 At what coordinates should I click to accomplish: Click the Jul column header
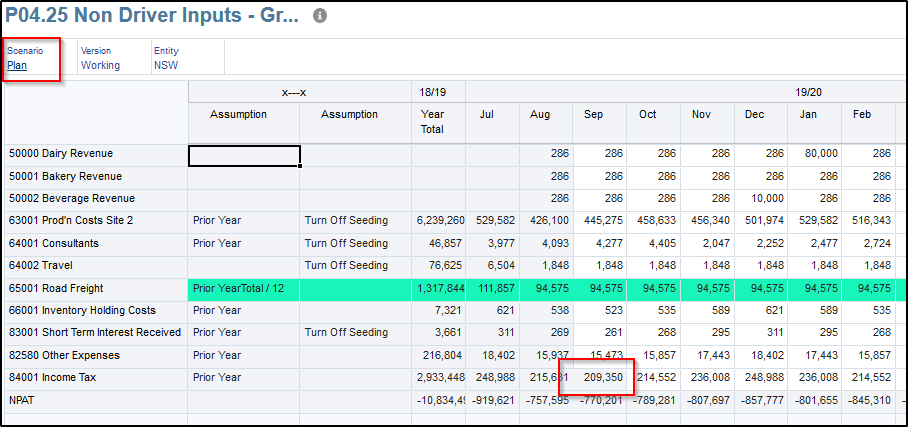point(492,122)
